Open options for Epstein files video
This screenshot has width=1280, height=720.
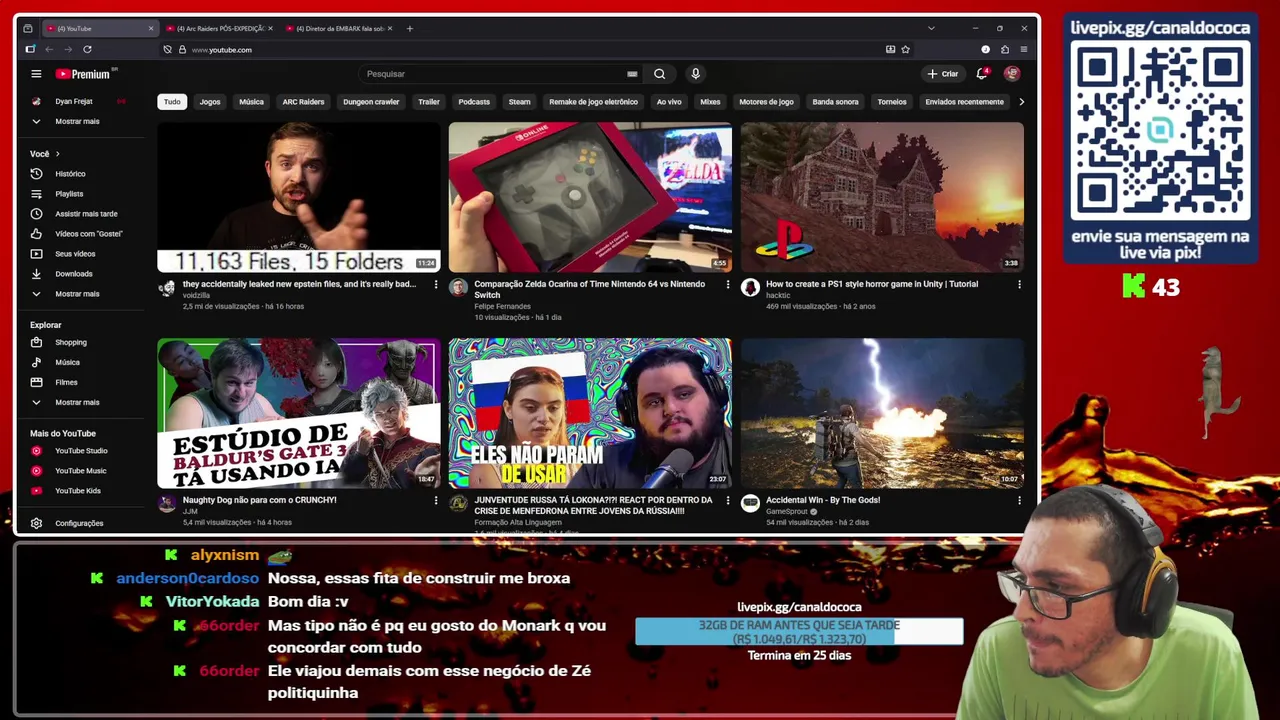[x=435, y=285]
